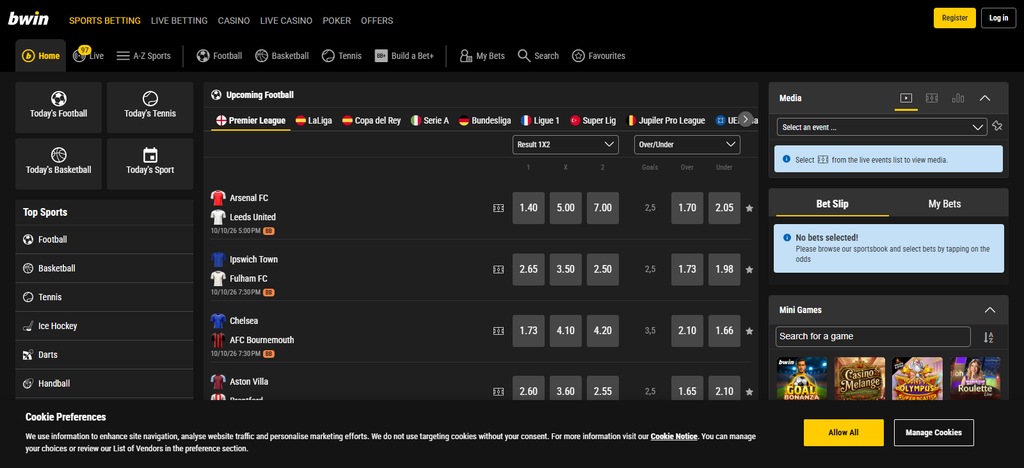Switch to Copa del Rey tab

[372, 120]
